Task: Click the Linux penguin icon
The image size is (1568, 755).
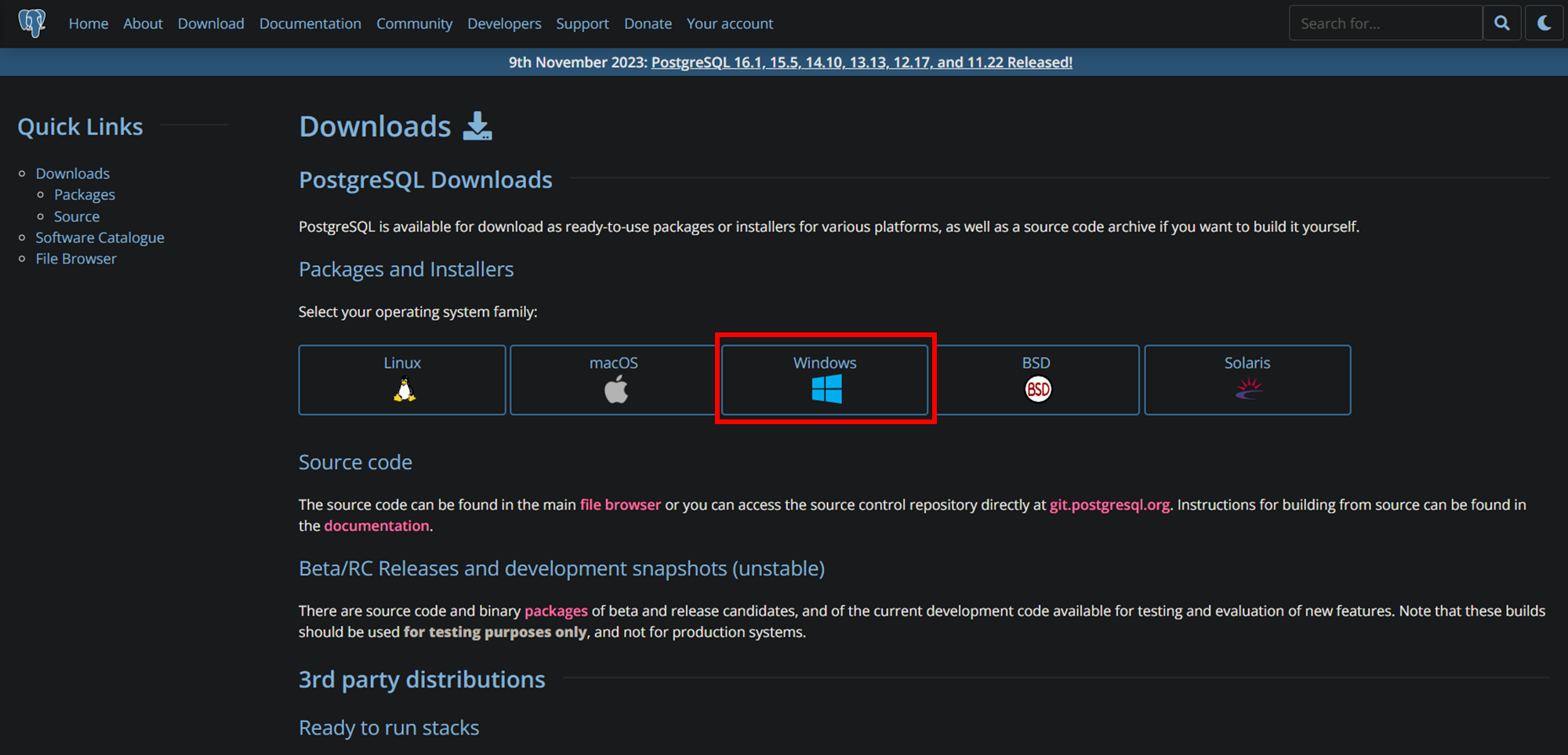Action: coord(404,390)
